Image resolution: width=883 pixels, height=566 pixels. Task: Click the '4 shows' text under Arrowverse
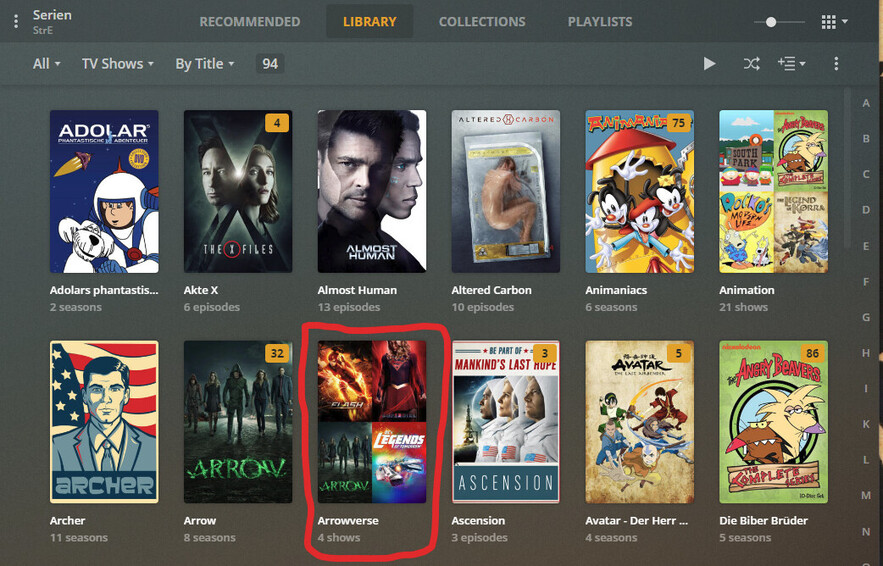pyautogui.click(x=339, y=537)
